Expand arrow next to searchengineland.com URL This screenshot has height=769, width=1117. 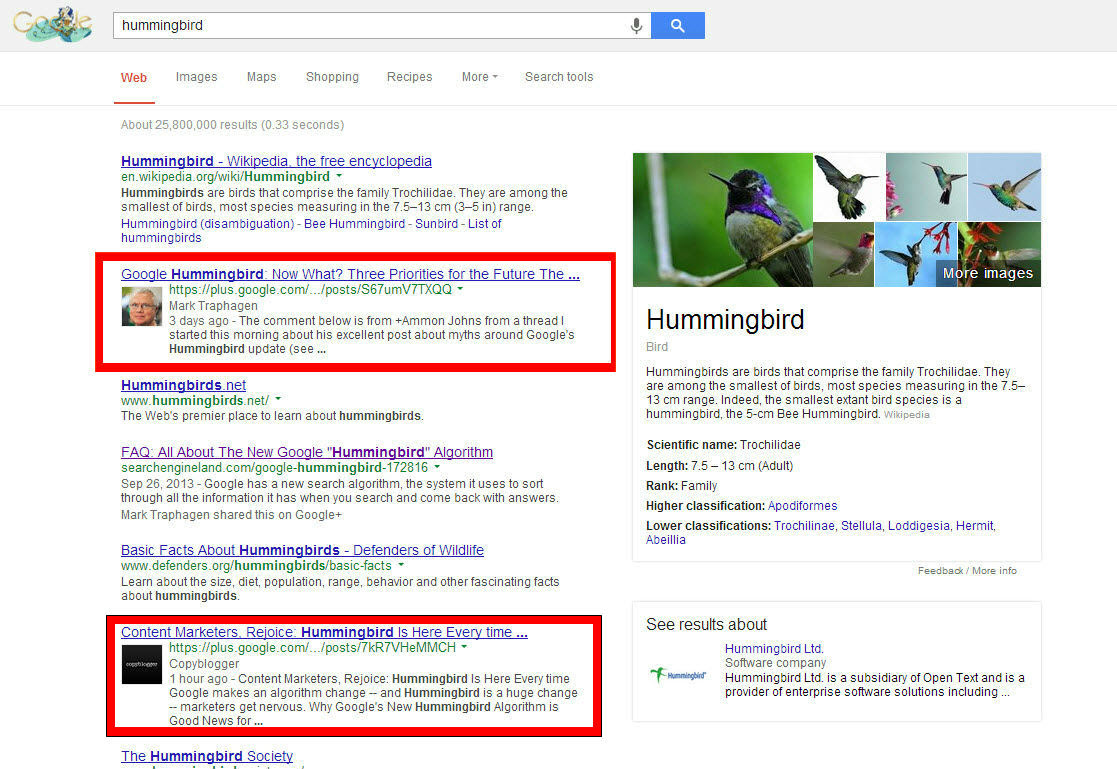pos(437,468)
